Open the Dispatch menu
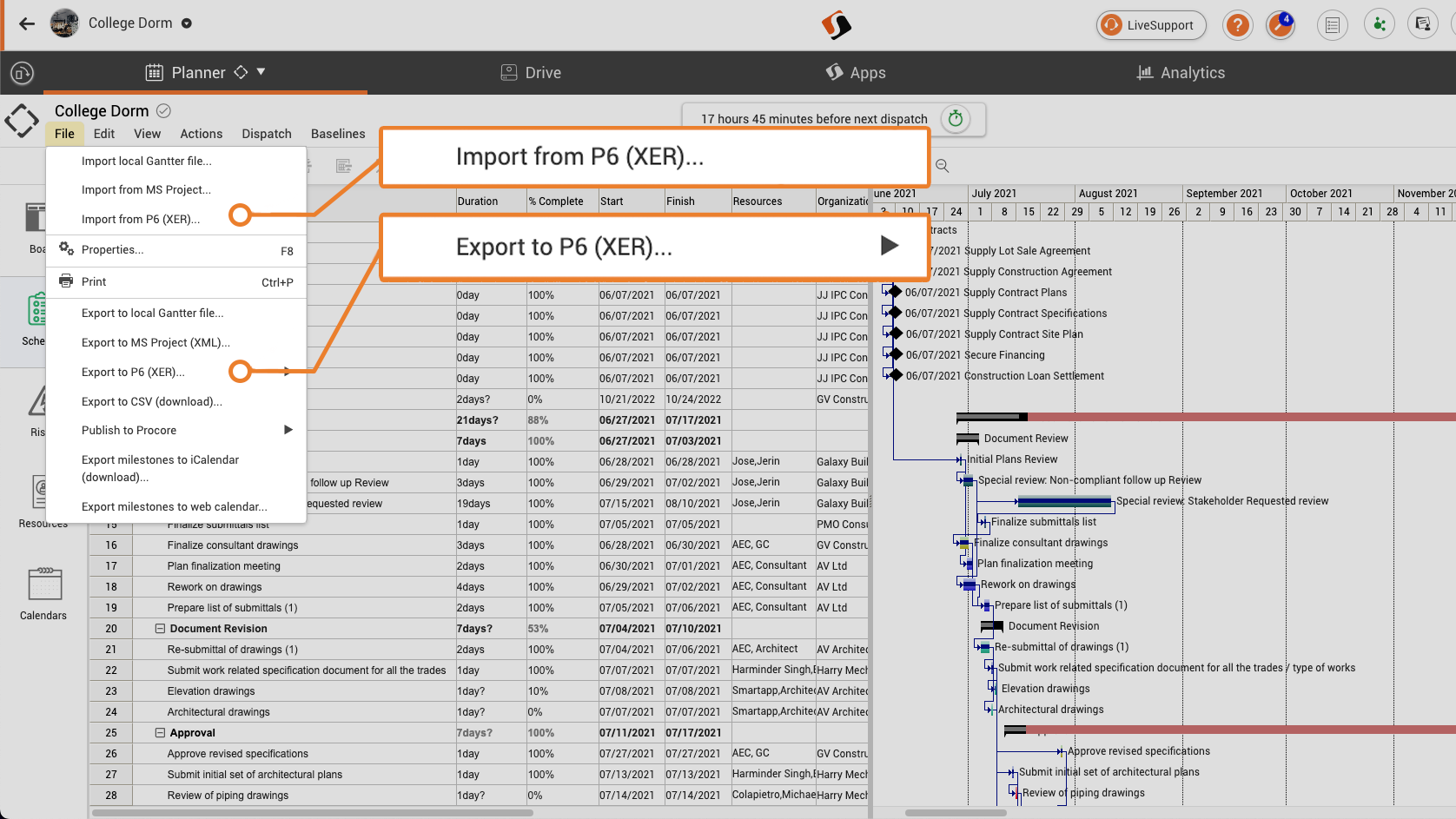The image size is (1456, 819). click(x=267, y=134)
